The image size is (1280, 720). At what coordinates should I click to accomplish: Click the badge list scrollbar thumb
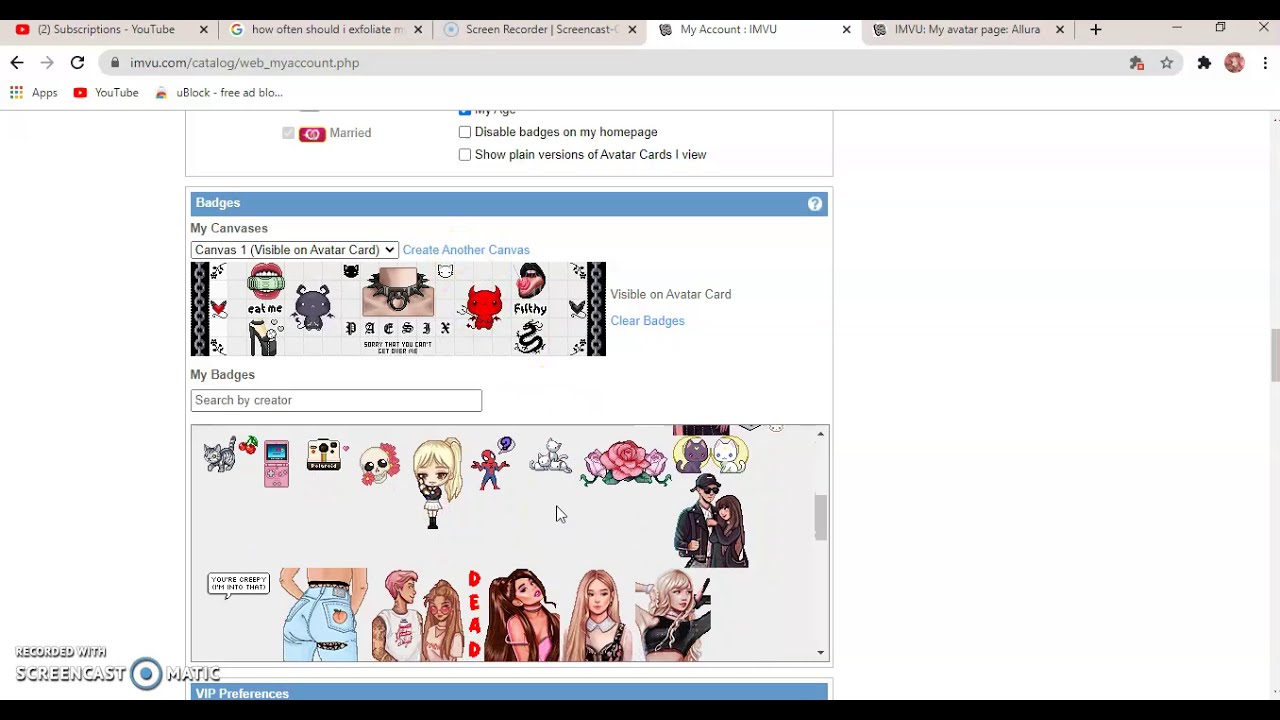point(821,517)
